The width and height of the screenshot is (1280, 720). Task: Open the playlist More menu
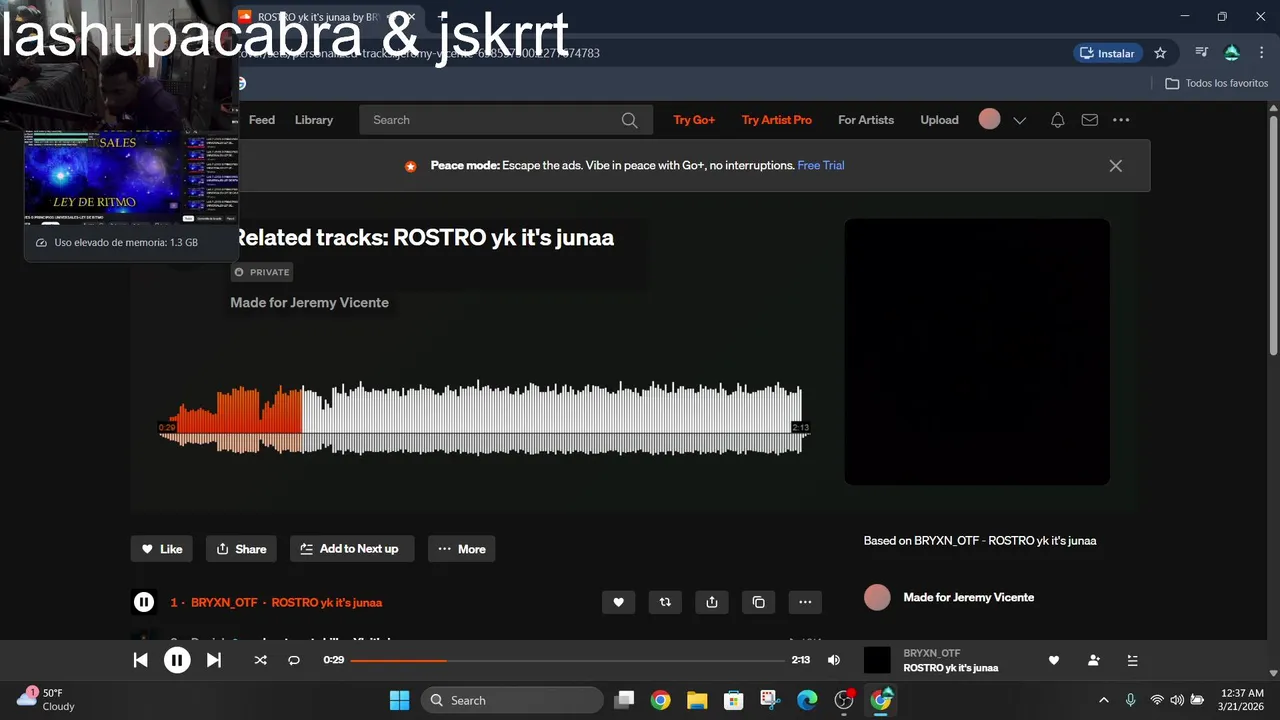pos(462,549)
